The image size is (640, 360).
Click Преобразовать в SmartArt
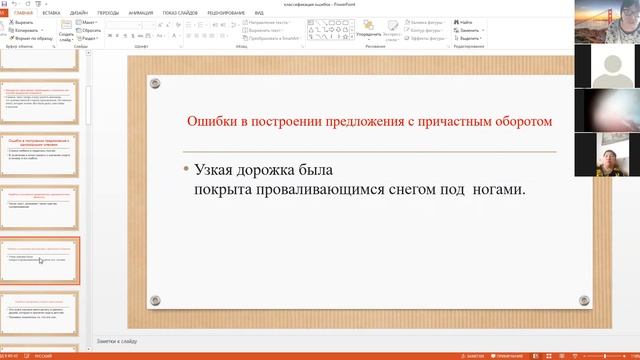pos(271,38)
